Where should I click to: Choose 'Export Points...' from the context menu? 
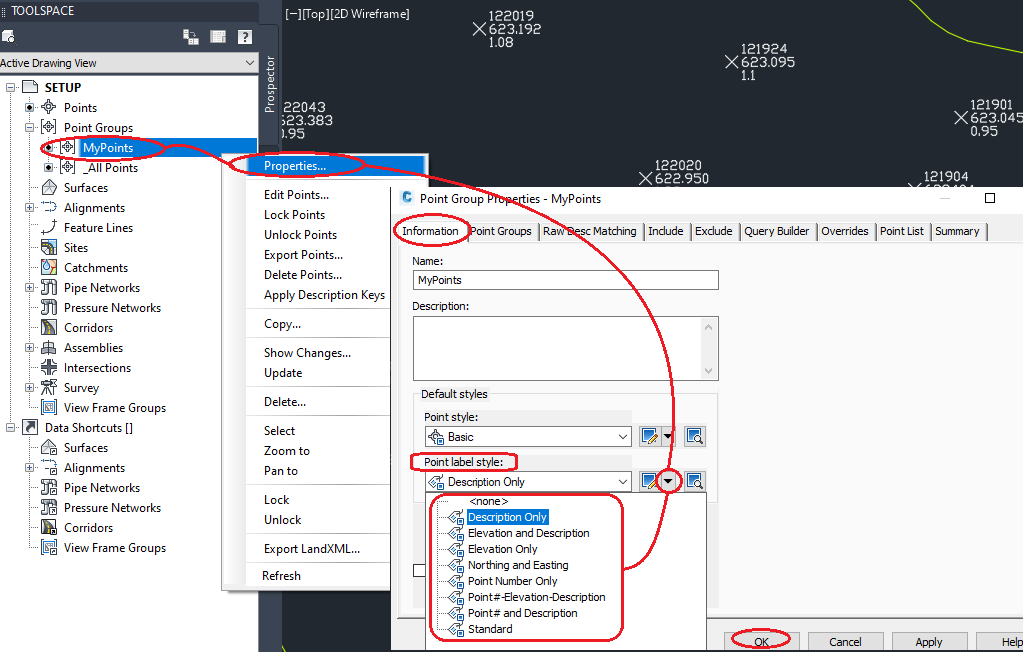[x=303, y=254]
